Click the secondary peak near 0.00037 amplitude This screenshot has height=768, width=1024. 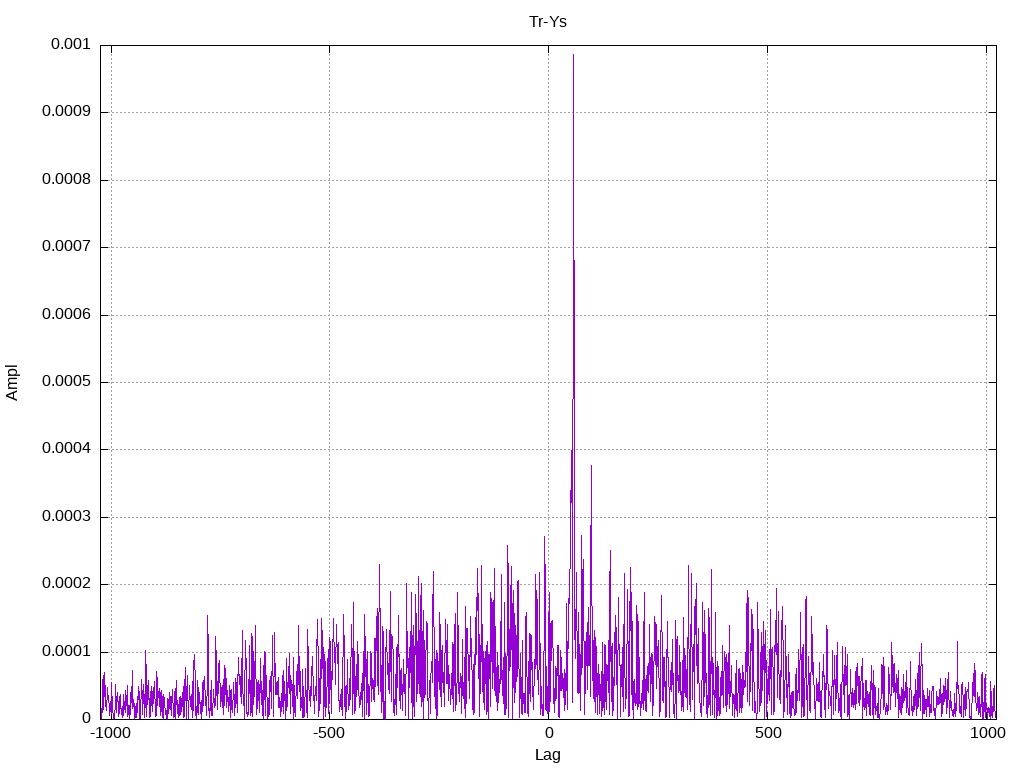[591, 466]
